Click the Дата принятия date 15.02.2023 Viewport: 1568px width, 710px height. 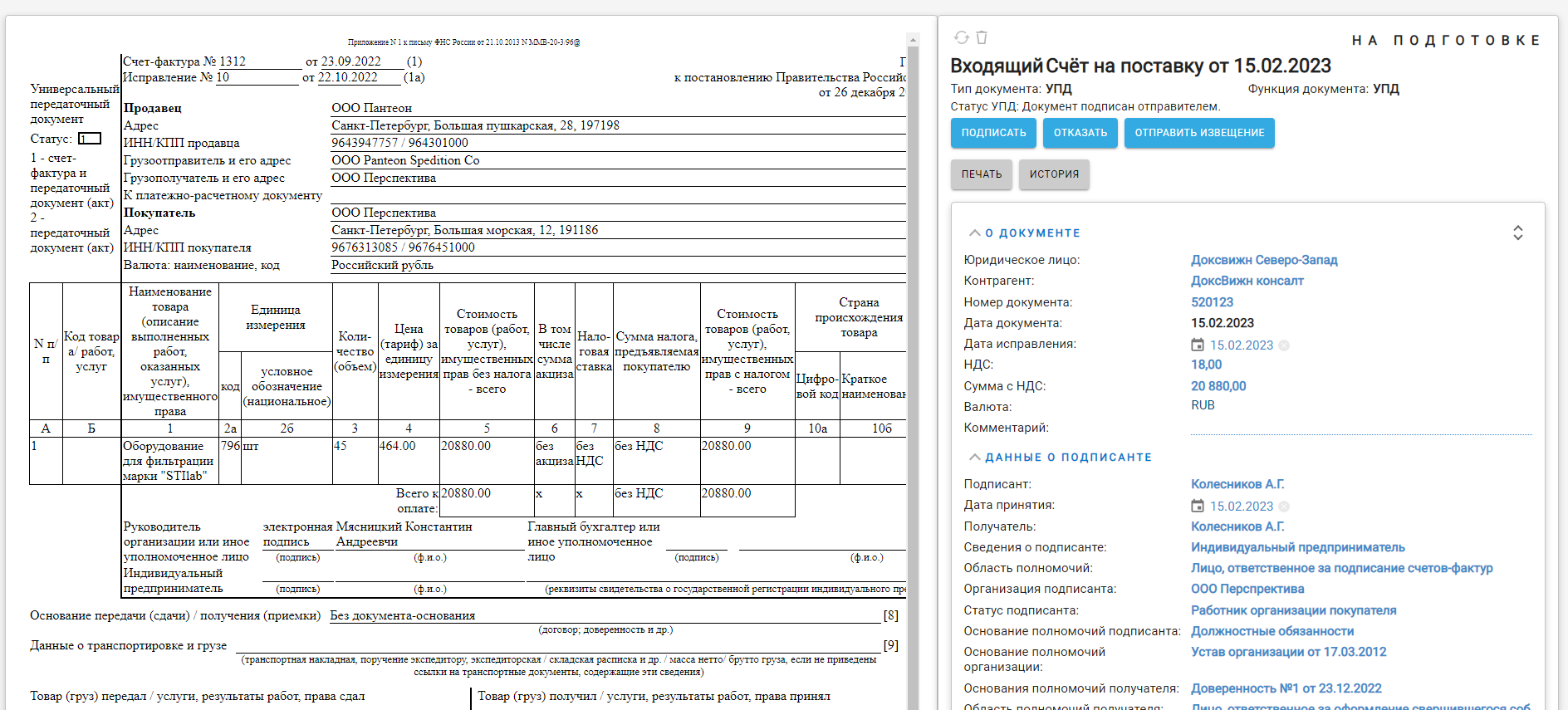pos(1241,507)
